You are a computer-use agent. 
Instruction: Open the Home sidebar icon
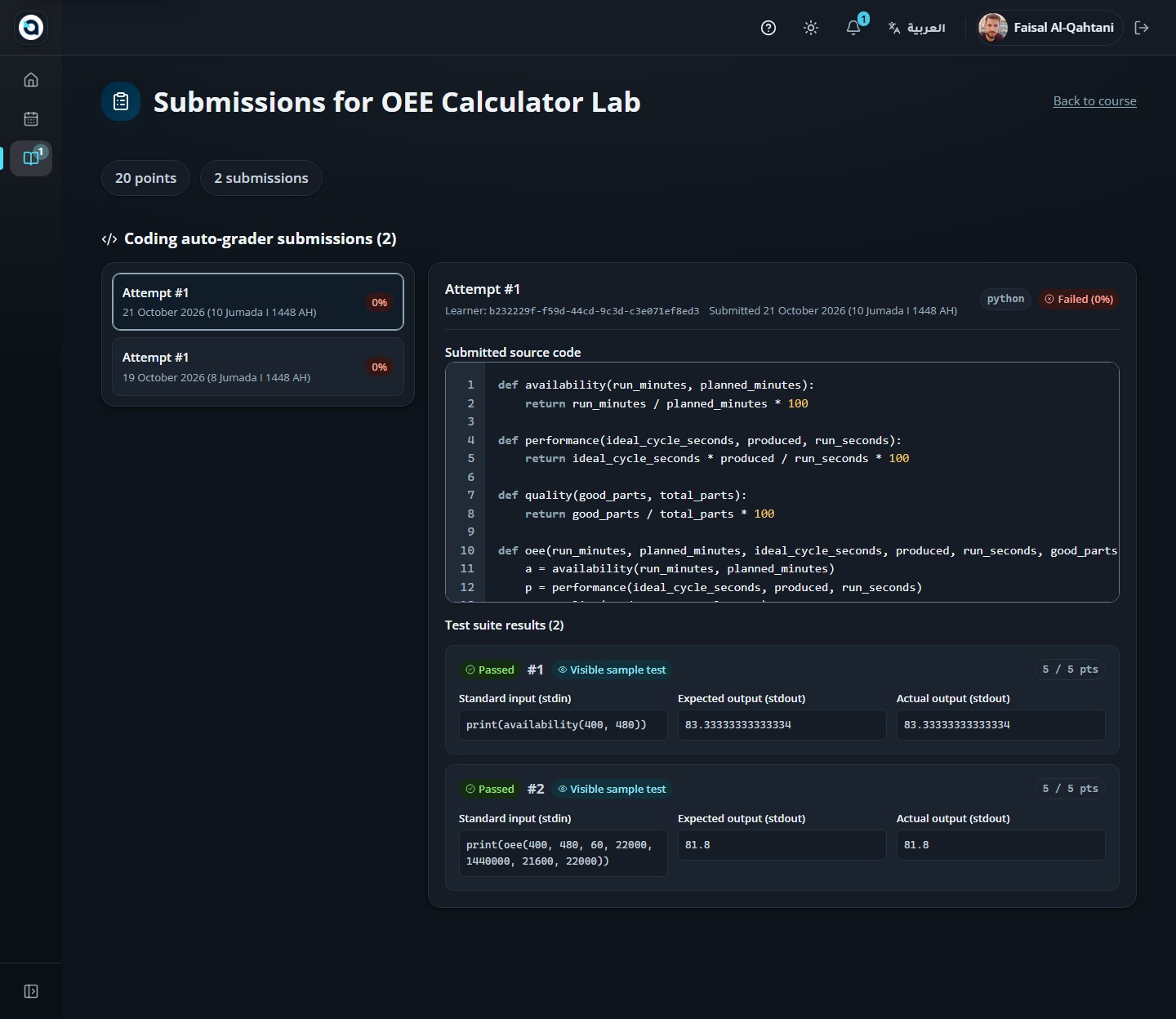click(31, 80)
